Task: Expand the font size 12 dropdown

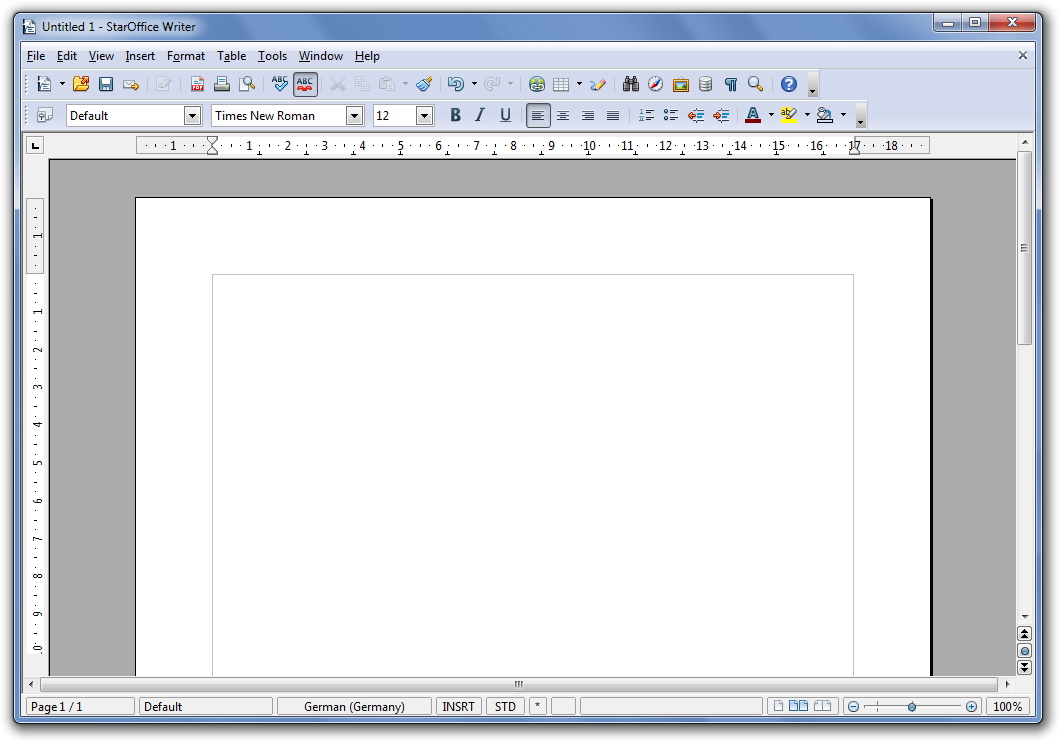Action: (424, 116)
